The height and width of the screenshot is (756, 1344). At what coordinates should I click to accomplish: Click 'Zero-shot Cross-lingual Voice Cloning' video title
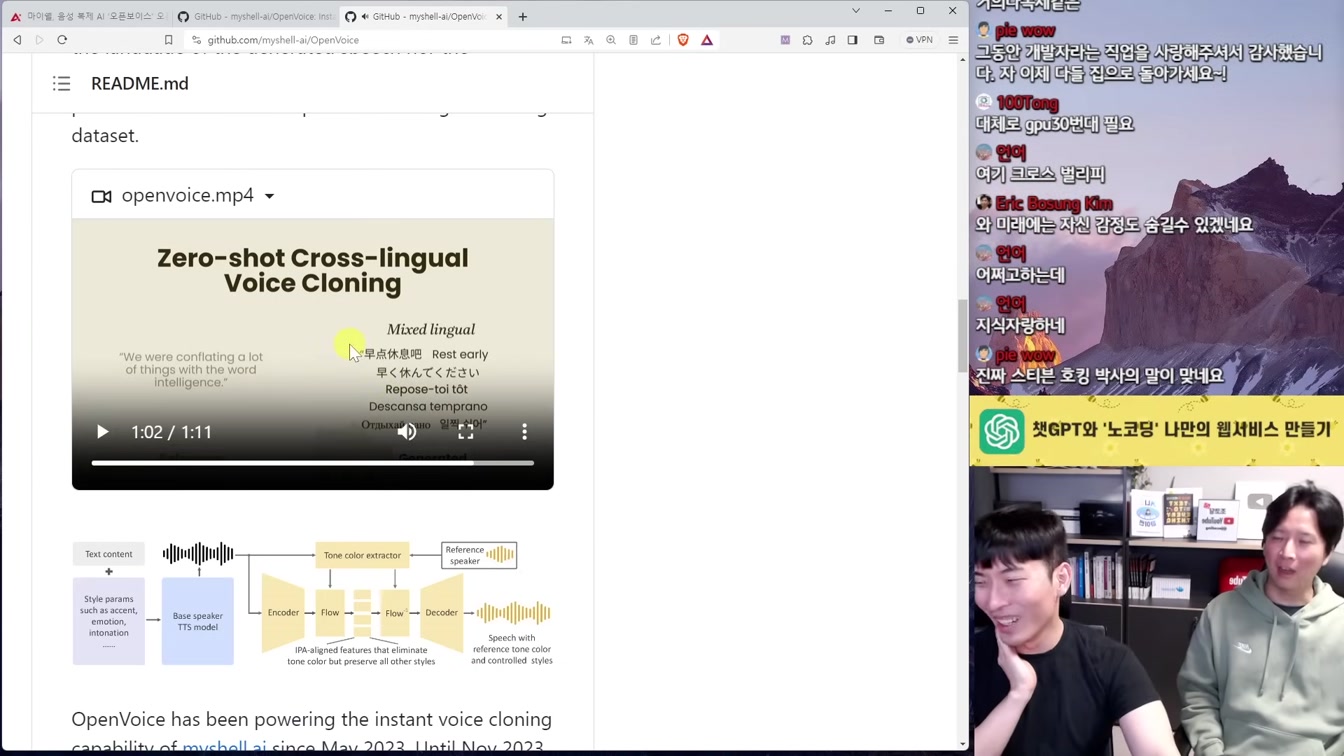pos(313,270)
